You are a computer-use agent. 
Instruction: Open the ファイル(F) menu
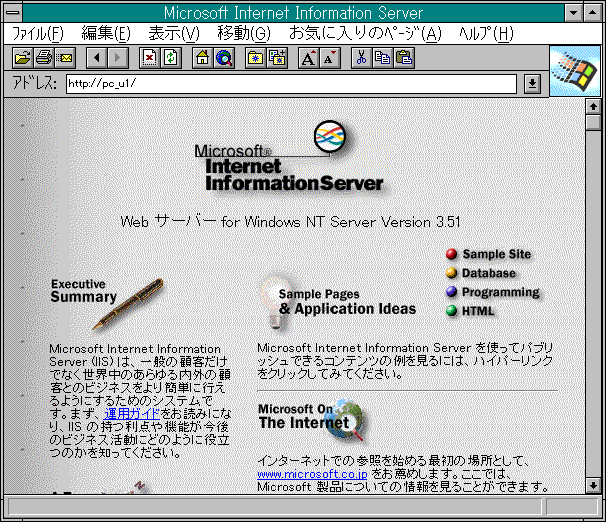[37, 34]
